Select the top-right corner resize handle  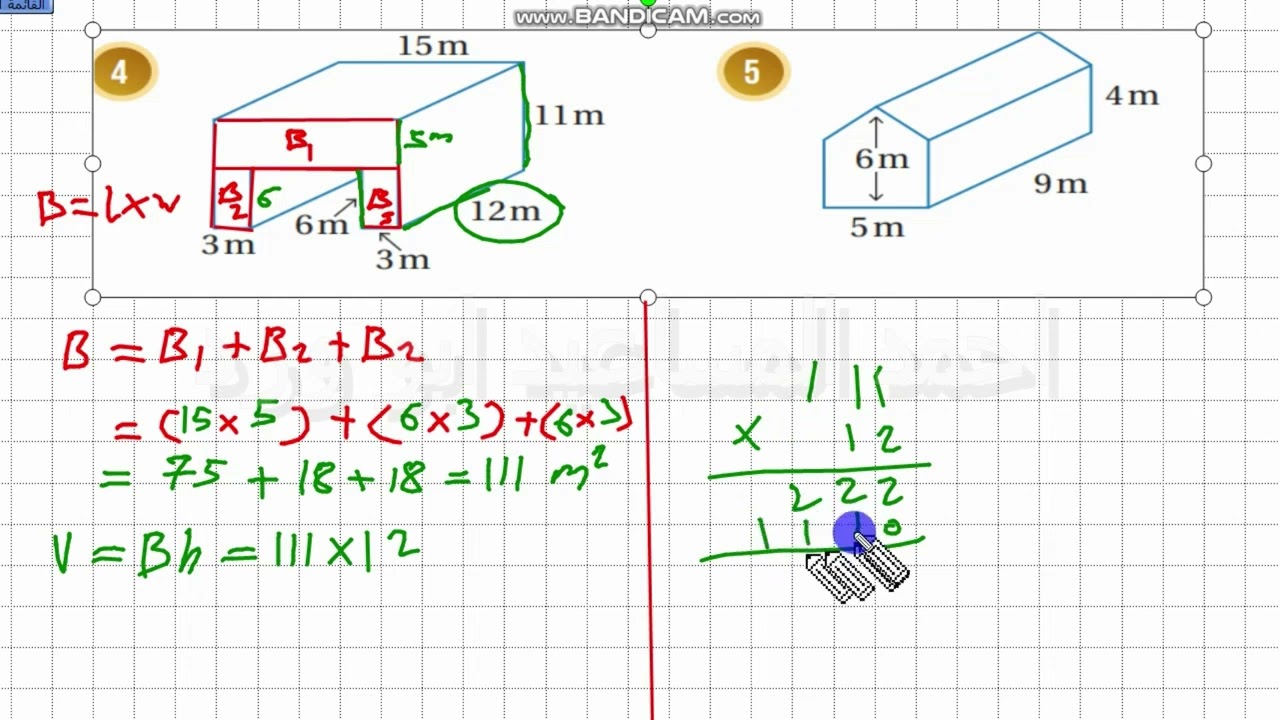pyautogui.click(x=1203, y=30)
